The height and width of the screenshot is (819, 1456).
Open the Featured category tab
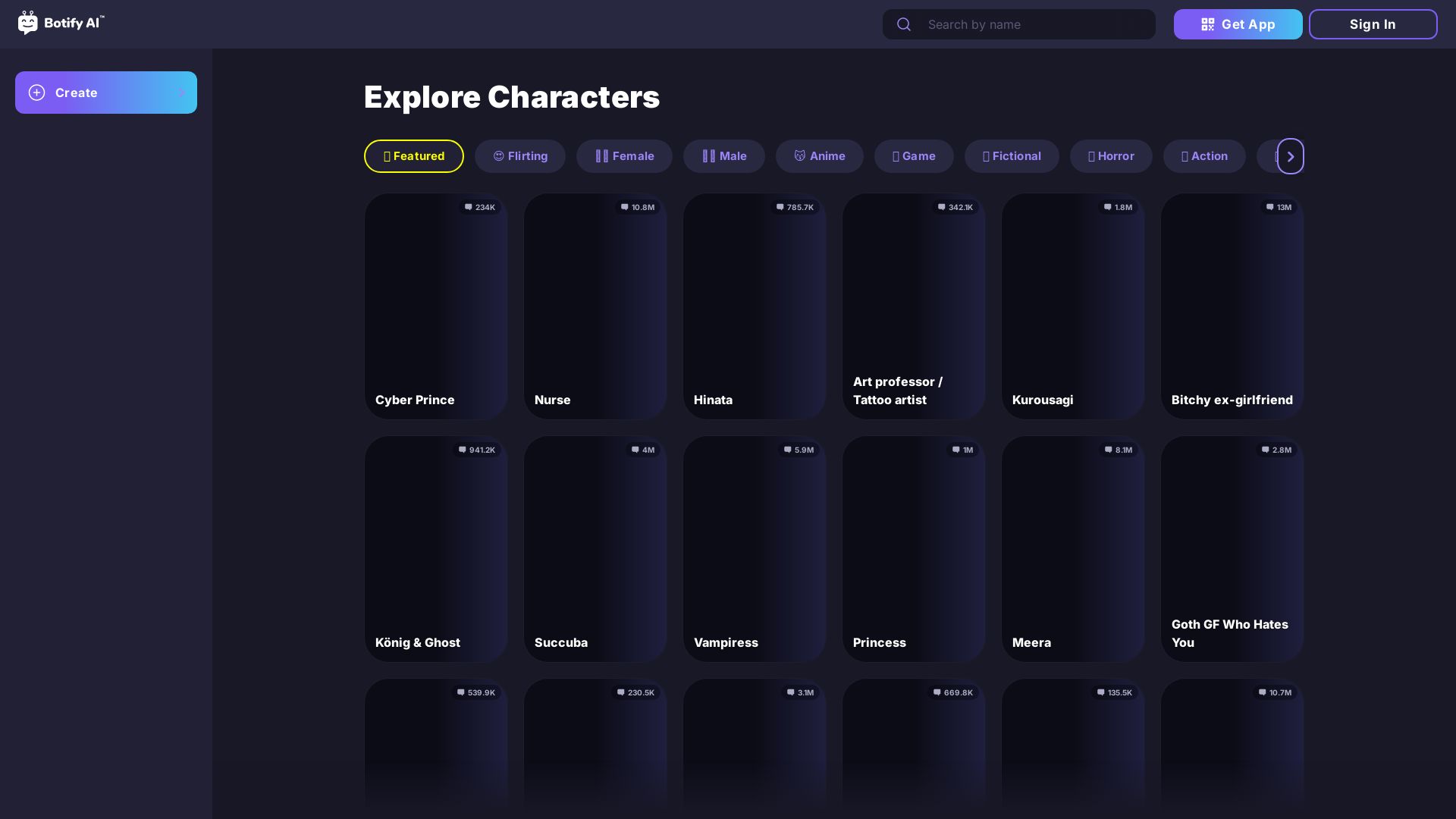tap(414, 156)
